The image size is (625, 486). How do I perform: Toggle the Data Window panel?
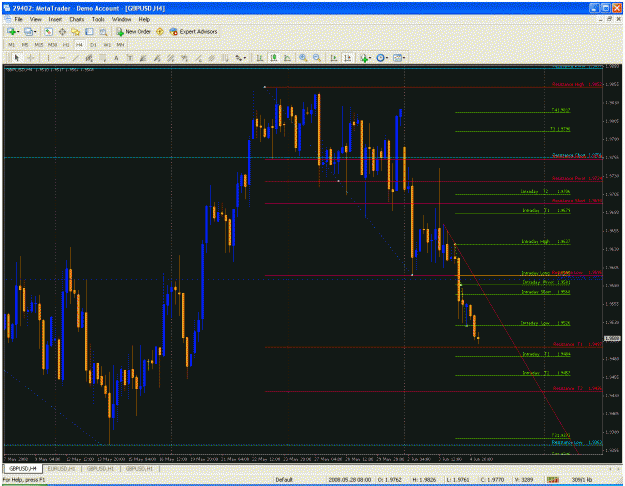click(62, 31)
